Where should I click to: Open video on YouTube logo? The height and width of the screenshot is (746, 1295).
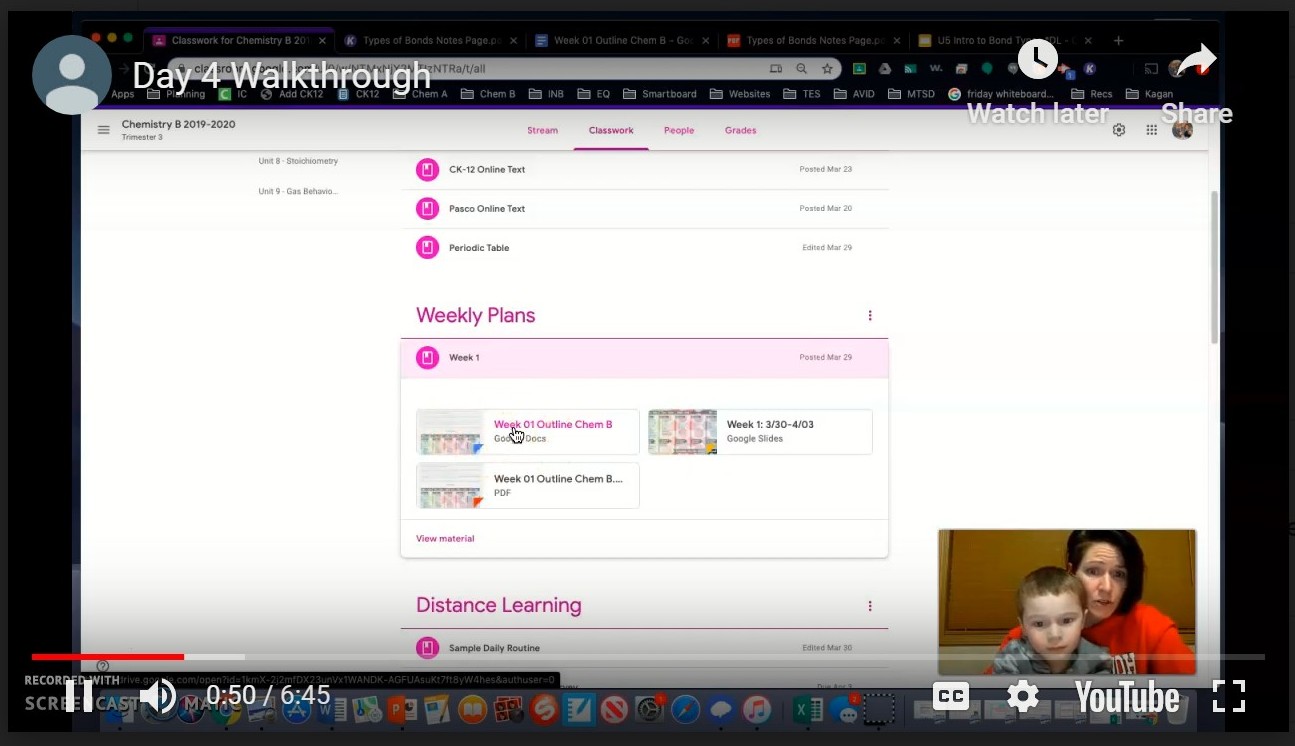click(x=1127, y=697)
